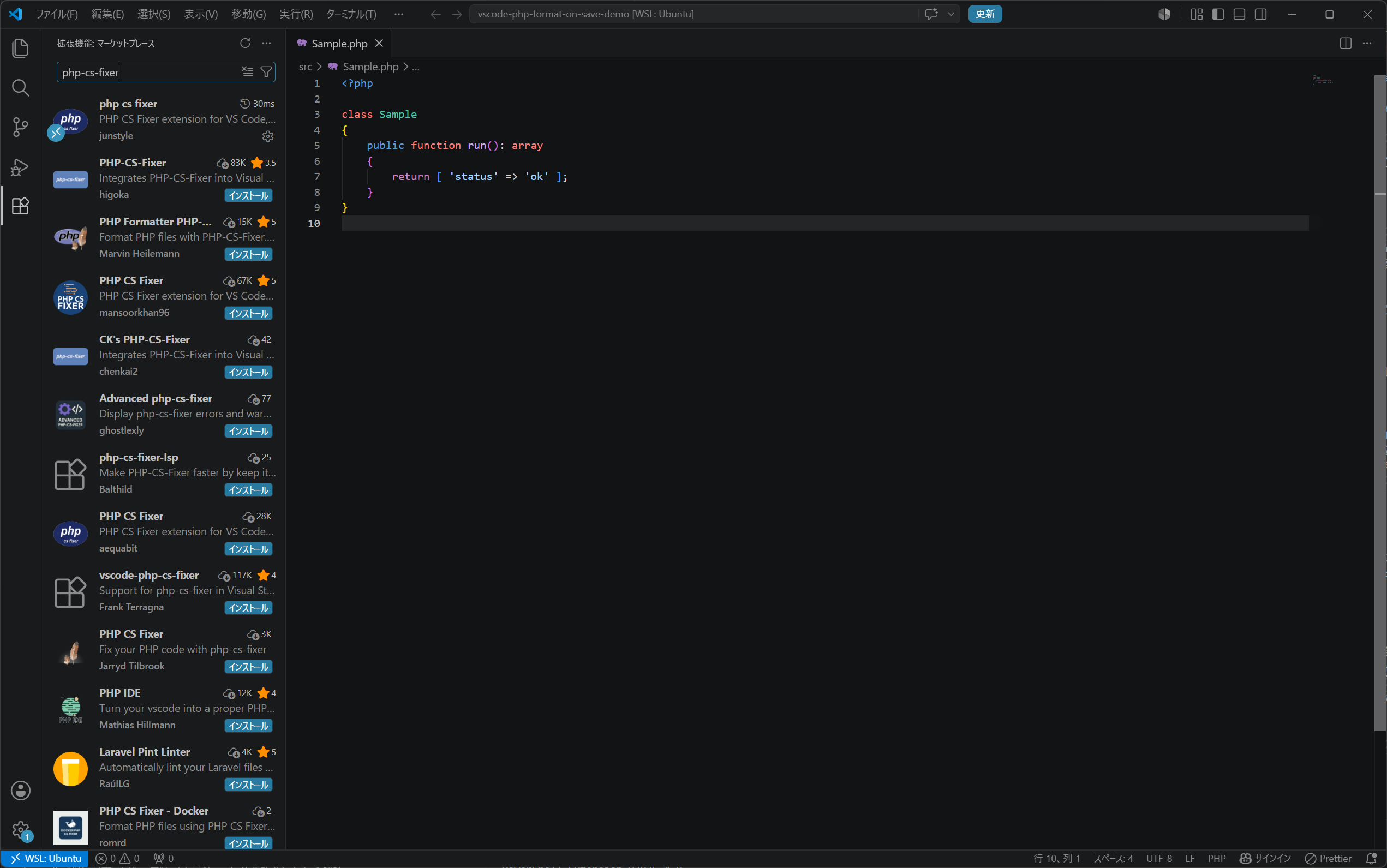The width and height of the screenshot is (1387, 868).
Task: Clear extensions search results
Action: [247, 72]
